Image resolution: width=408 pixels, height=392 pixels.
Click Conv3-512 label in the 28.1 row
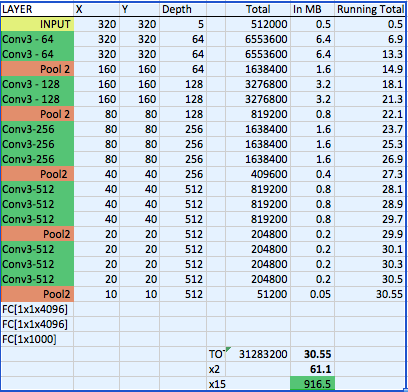(x=37, y=189)
